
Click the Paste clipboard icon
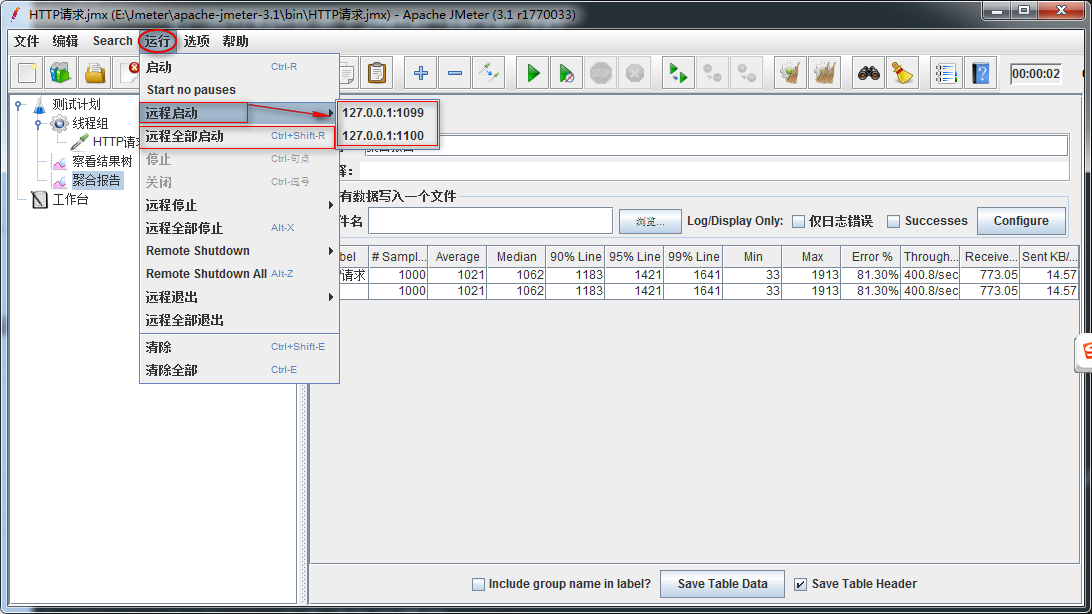coord(377,73)
